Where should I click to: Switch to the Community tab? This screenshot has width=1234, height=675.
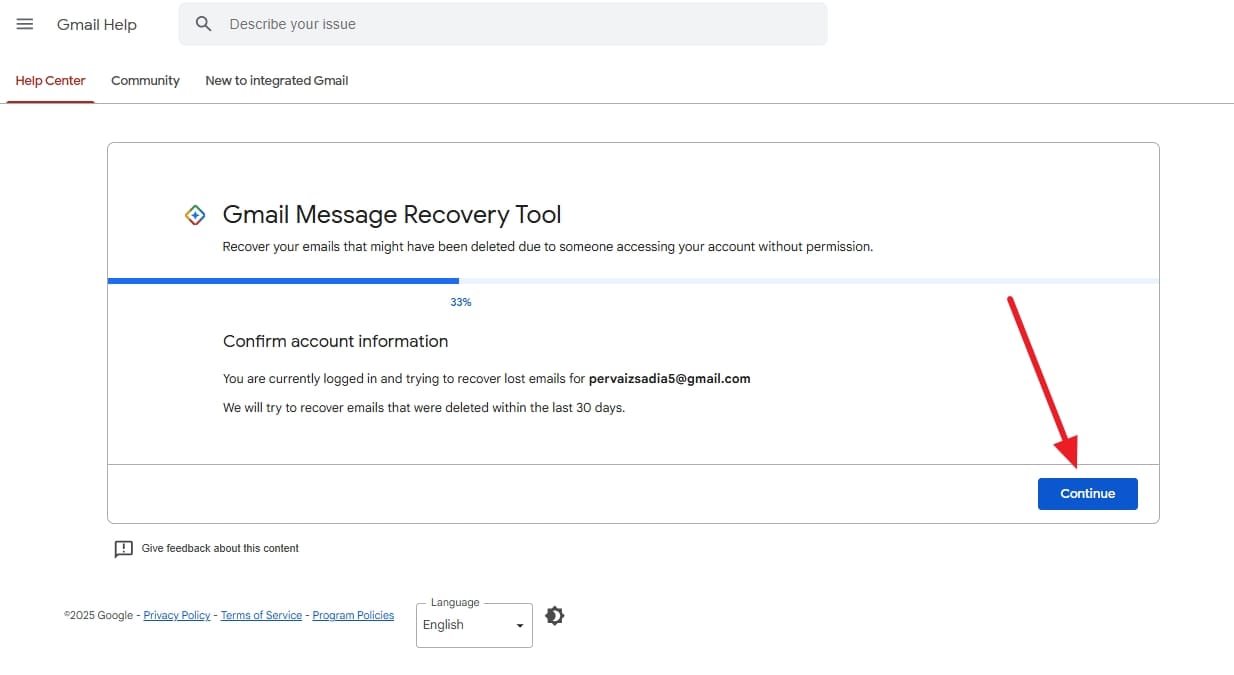click(x=145, y=80)
